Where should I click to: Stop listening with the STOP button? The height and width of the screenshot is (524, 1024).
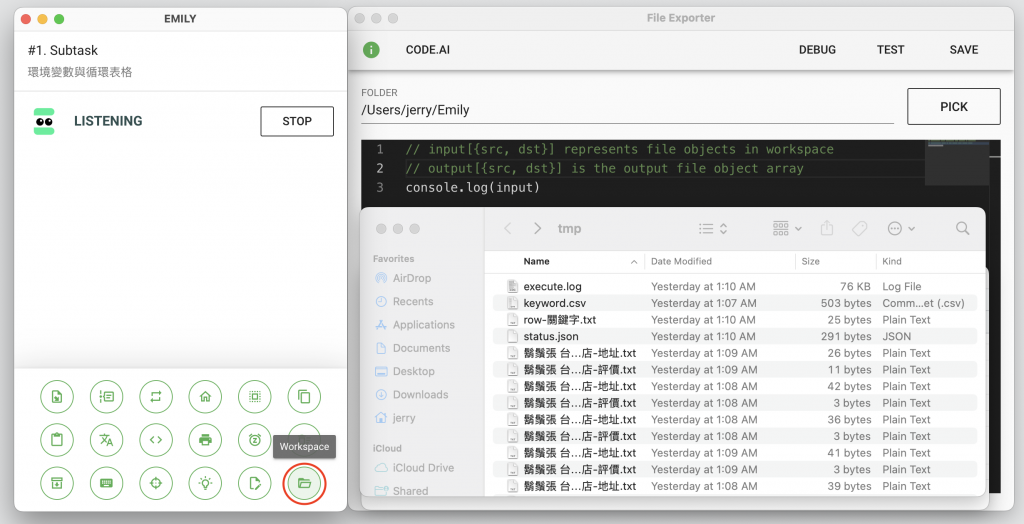point(297,122)
